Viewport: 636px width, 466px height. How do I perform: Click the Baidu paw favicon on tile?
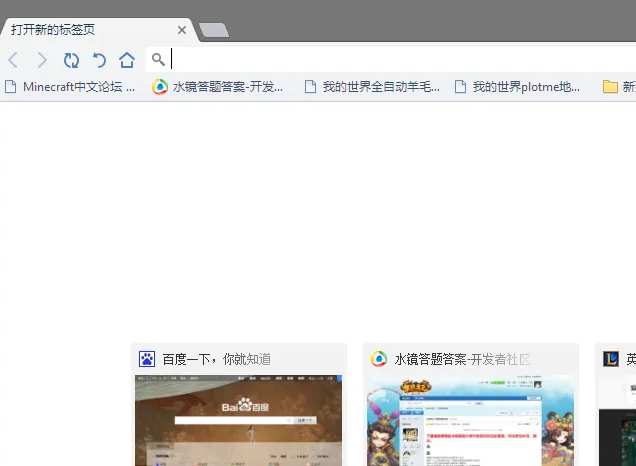pyautogui.click(x=147, y=359)
